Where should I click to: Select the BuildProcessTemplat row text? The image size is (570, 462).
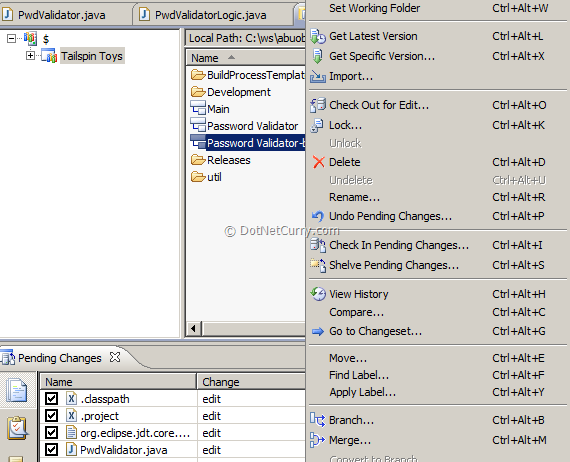click(256, 75)
